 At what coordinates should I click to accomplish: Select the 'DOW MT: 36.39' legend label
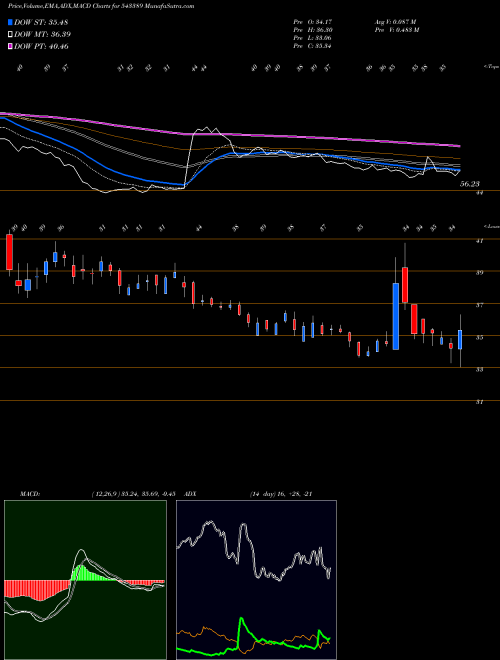click(x=42, y=35)
